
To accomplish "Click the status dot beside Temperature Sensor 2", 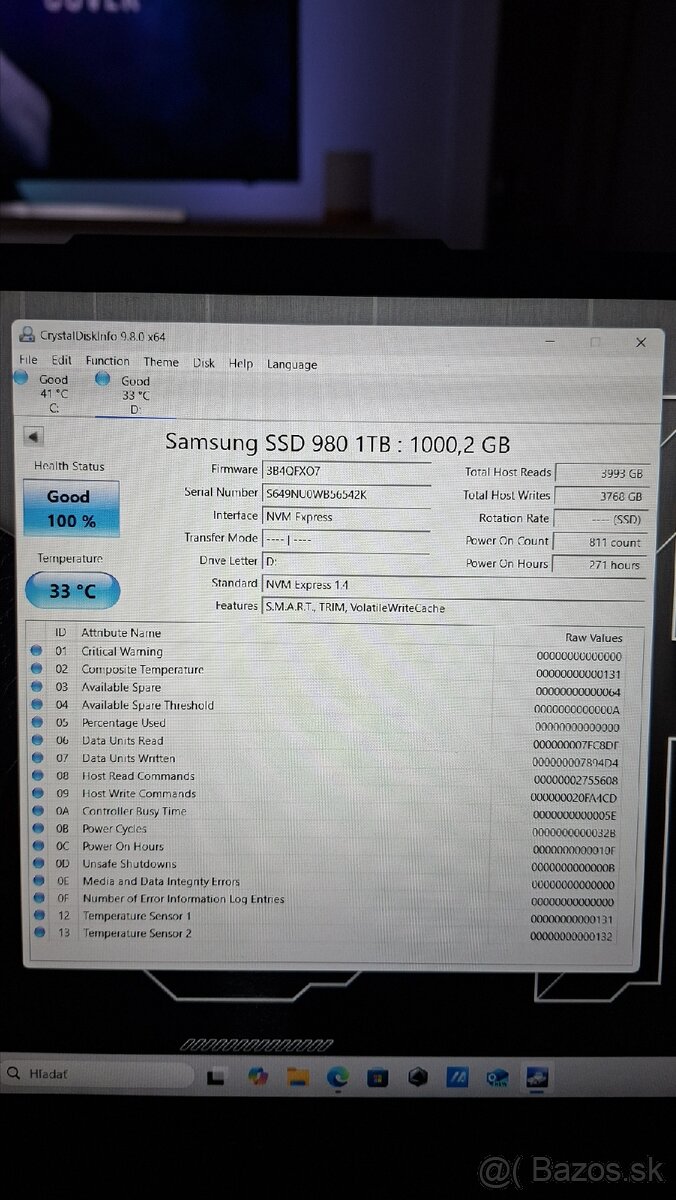I will 39,932.
